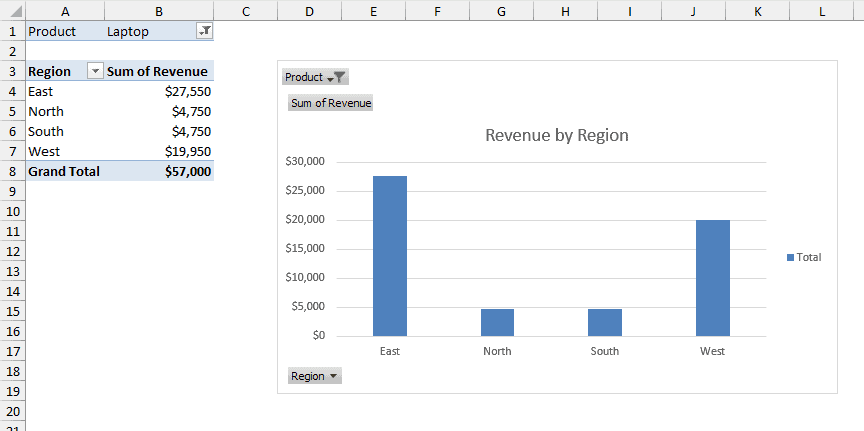Select row 2 header
This screenshot has width=864, height=431.
click(x=13, y=51)
